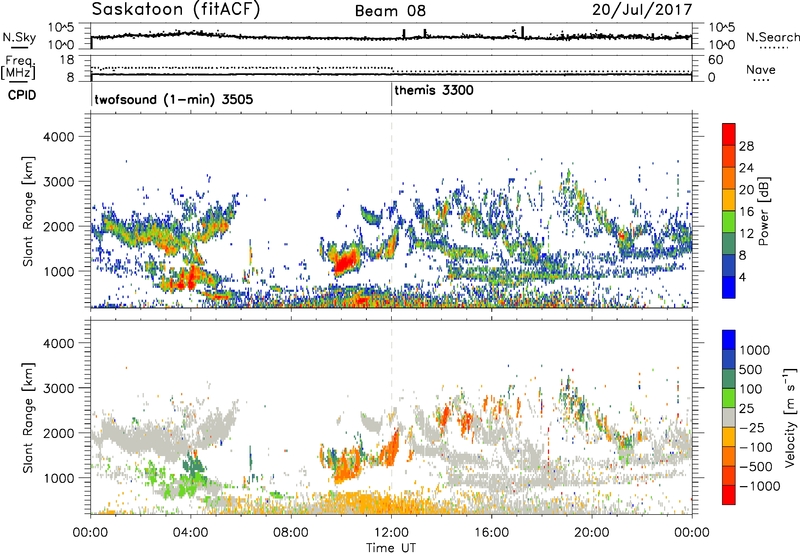800x554 pixels.
Task: Click the 3000 tick on the velocity panel
Action: point(58,388)
